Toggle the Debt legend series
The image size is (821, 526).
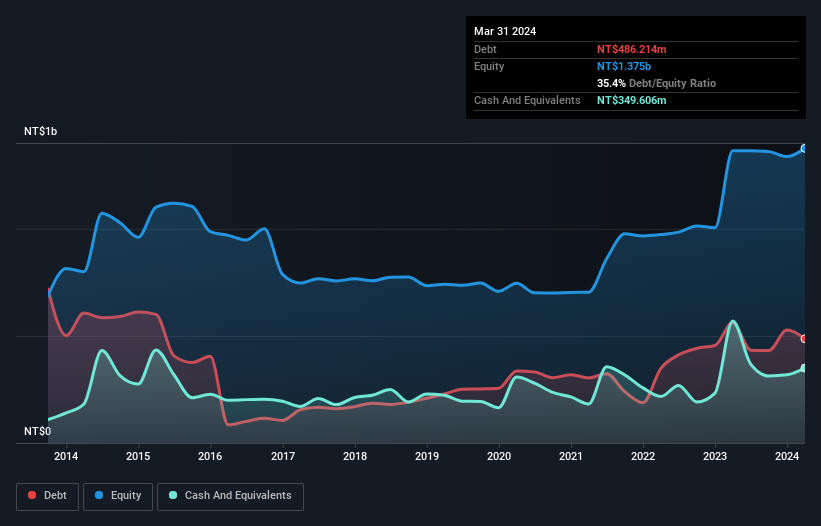click(x=46, y=495)
